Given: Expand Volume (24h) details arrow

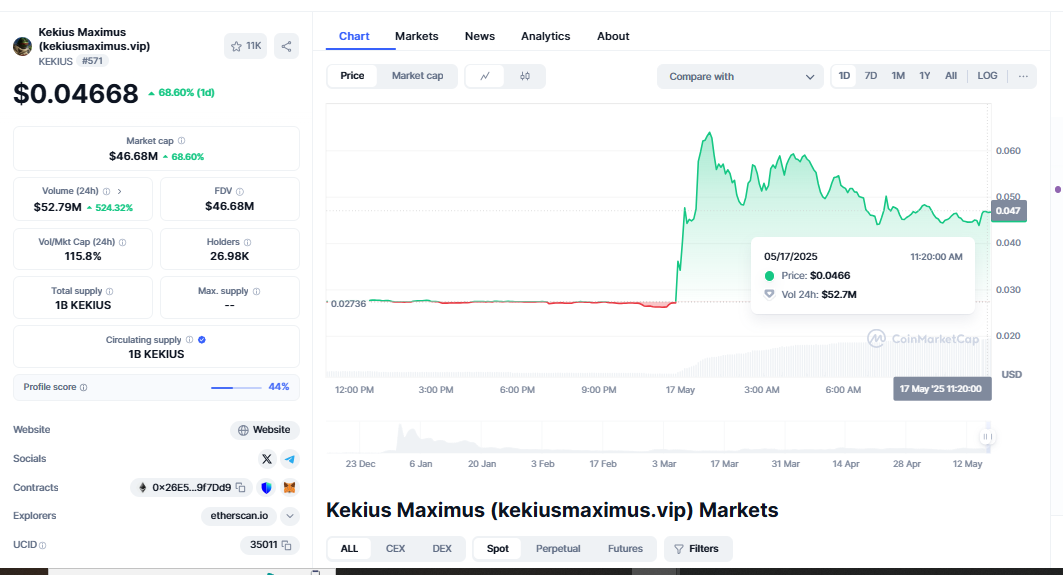Looking at the screenshot, I should (x=119, y=191).
